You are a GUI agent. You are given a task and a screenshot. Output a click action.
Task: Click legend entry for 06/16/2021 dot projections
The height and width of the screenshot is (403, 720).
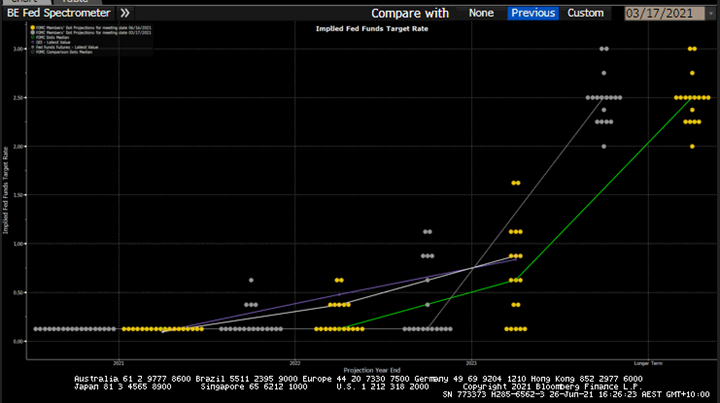coord(93,28)
